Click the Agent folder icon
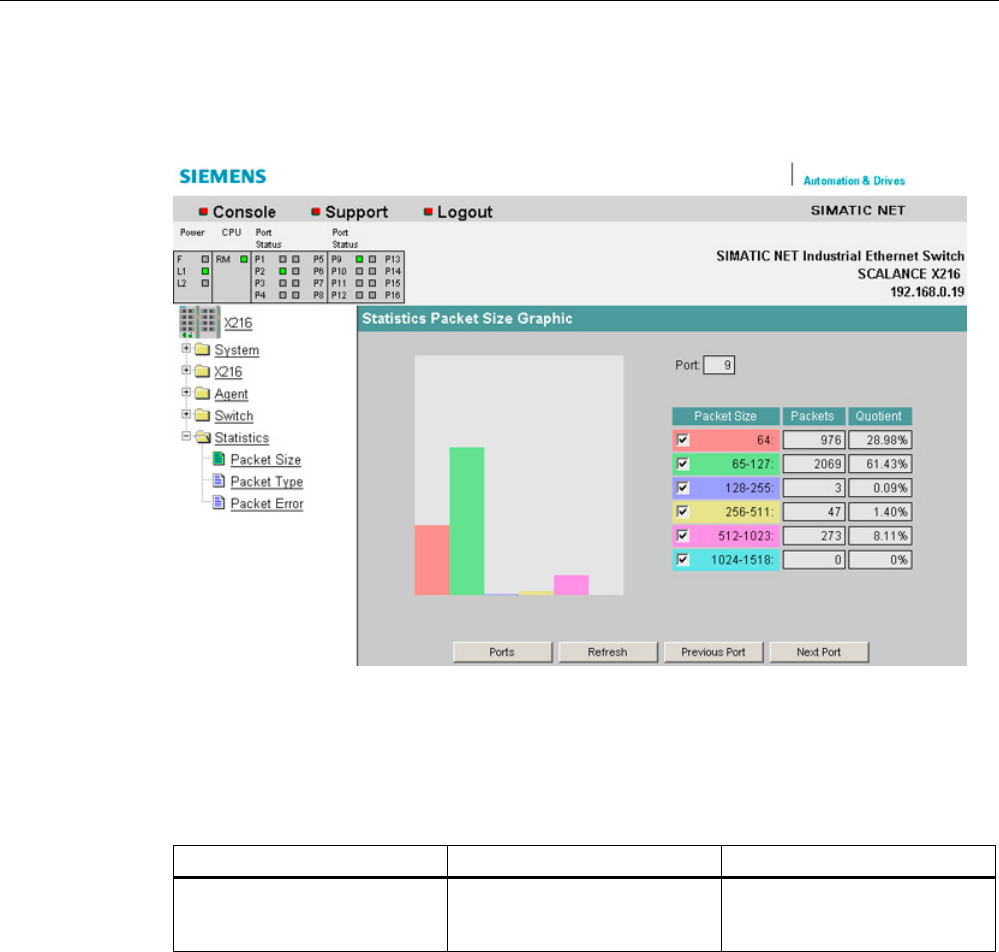This screenshot has width=999, height=952. coord(203,393)
